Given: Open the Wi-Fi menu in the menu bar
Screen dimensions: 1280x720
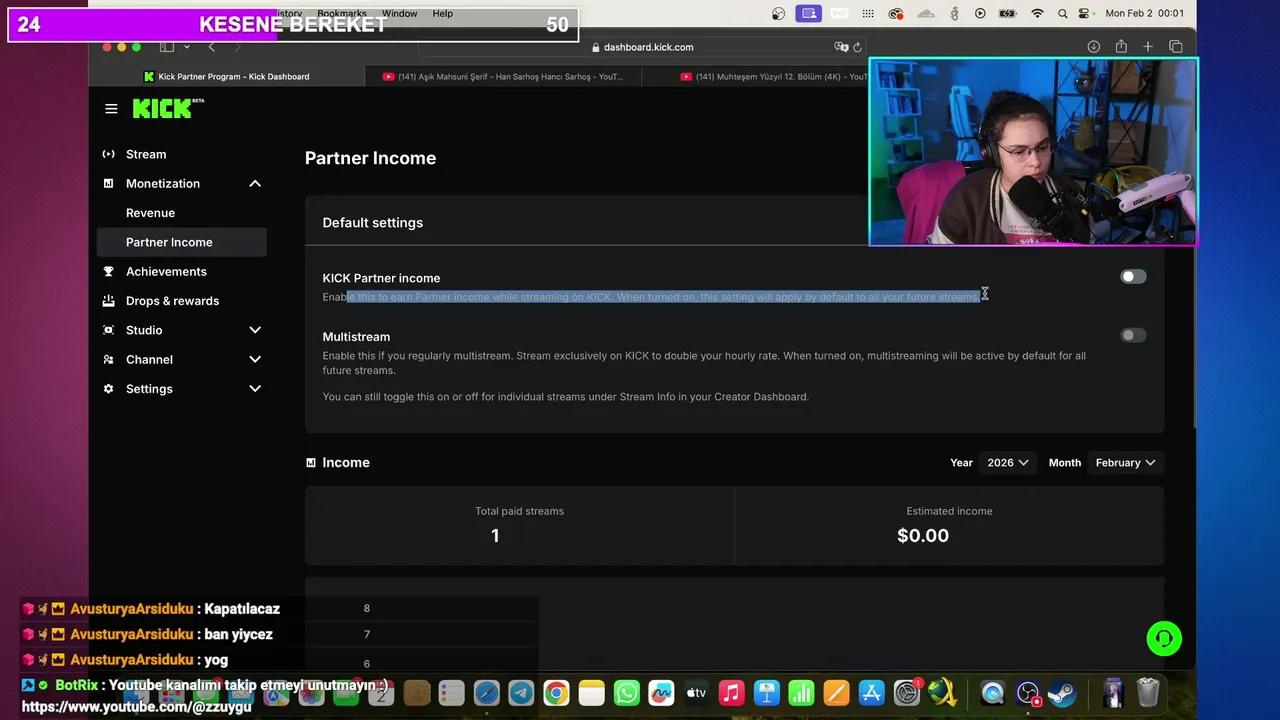Looking at the screenshot, I should click(1037, 14).
